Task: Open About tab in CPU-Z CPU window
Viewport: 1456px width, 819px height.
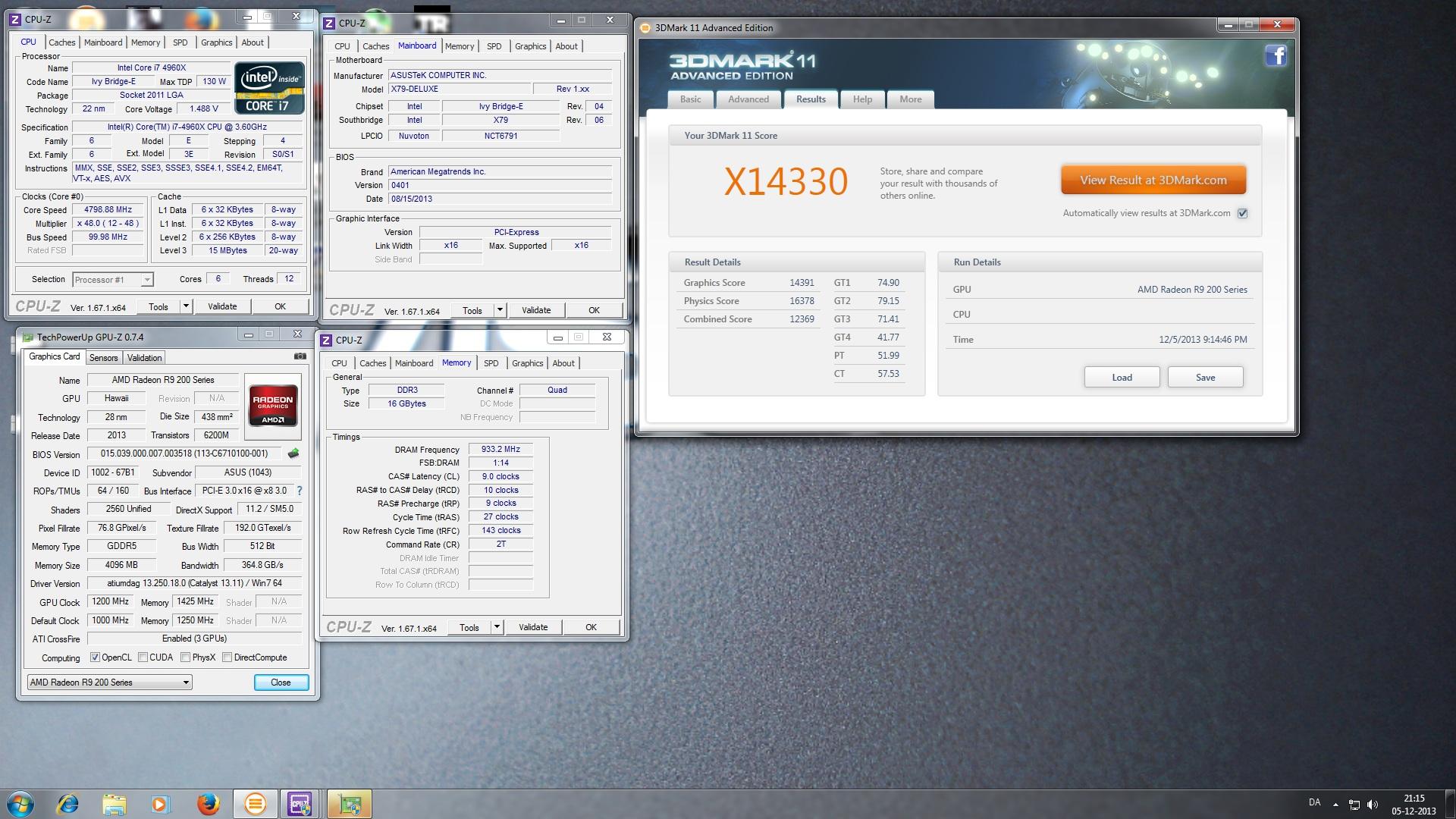Action: click(x=253, y=42)
